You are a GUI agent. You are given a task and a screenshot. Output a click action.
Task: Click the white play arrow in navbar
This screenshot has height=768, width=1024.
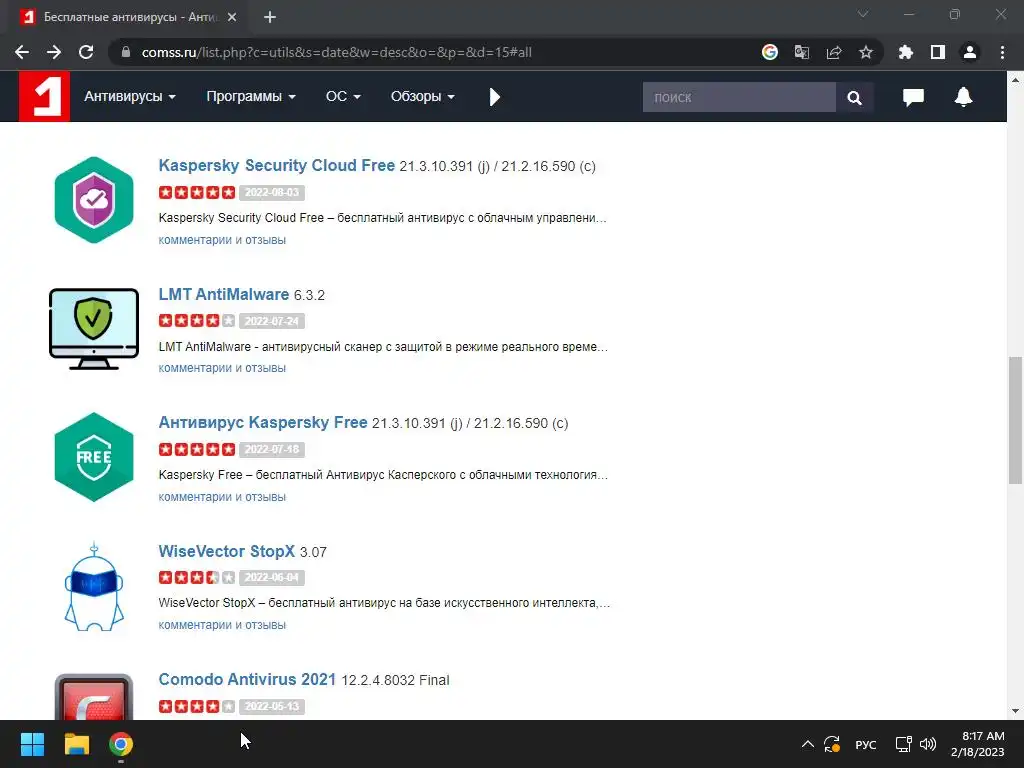[494, 97]
